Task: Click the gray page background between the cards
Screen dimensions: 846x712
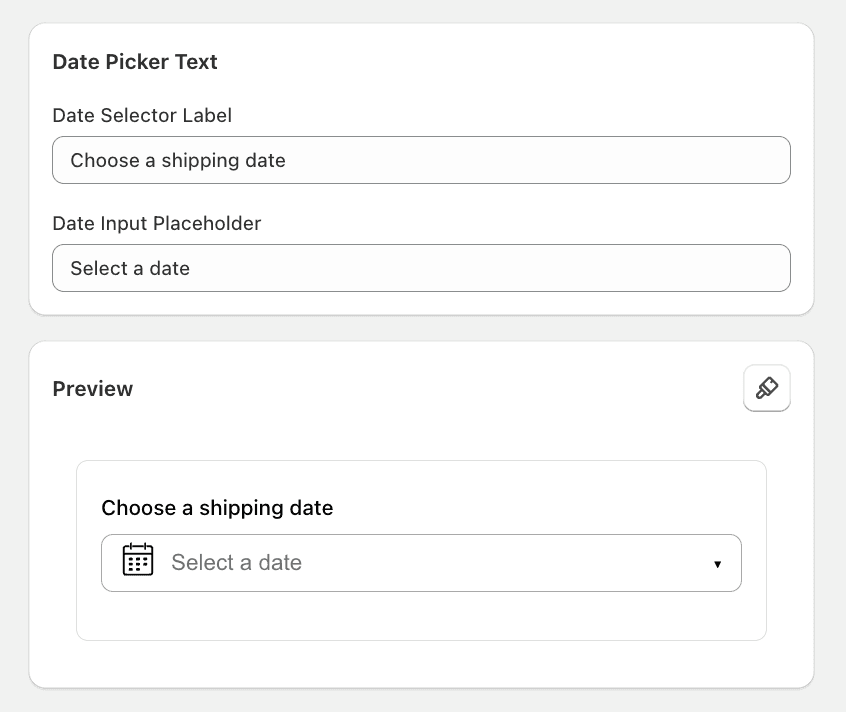Action: pos(420,329)
